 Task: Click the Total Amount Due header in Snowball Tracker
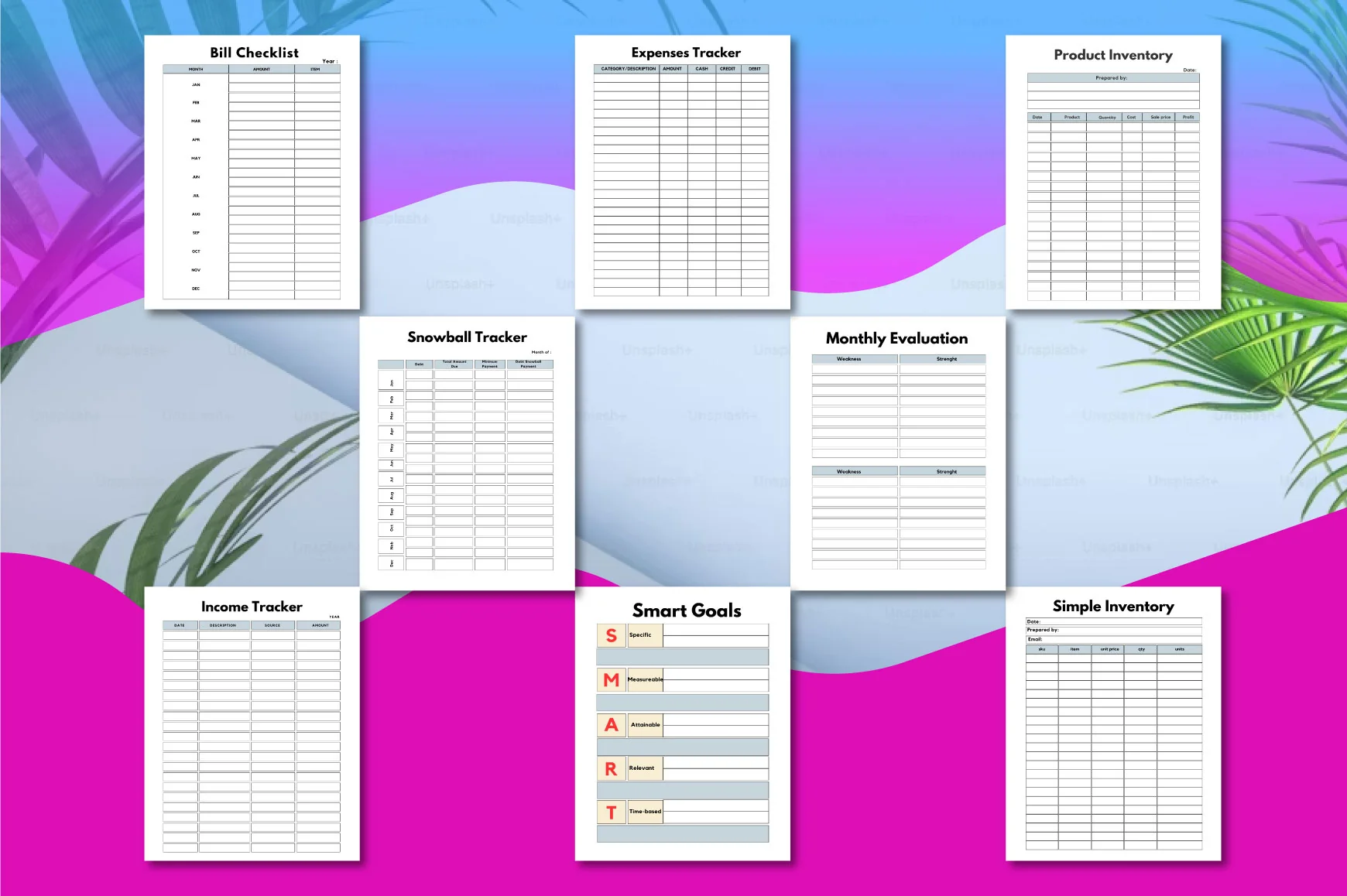(454, 364)
